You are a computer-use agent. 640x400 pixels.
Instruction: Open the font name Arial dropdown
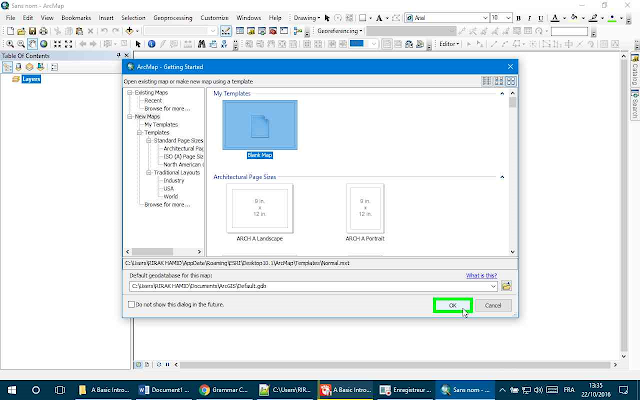485,18
